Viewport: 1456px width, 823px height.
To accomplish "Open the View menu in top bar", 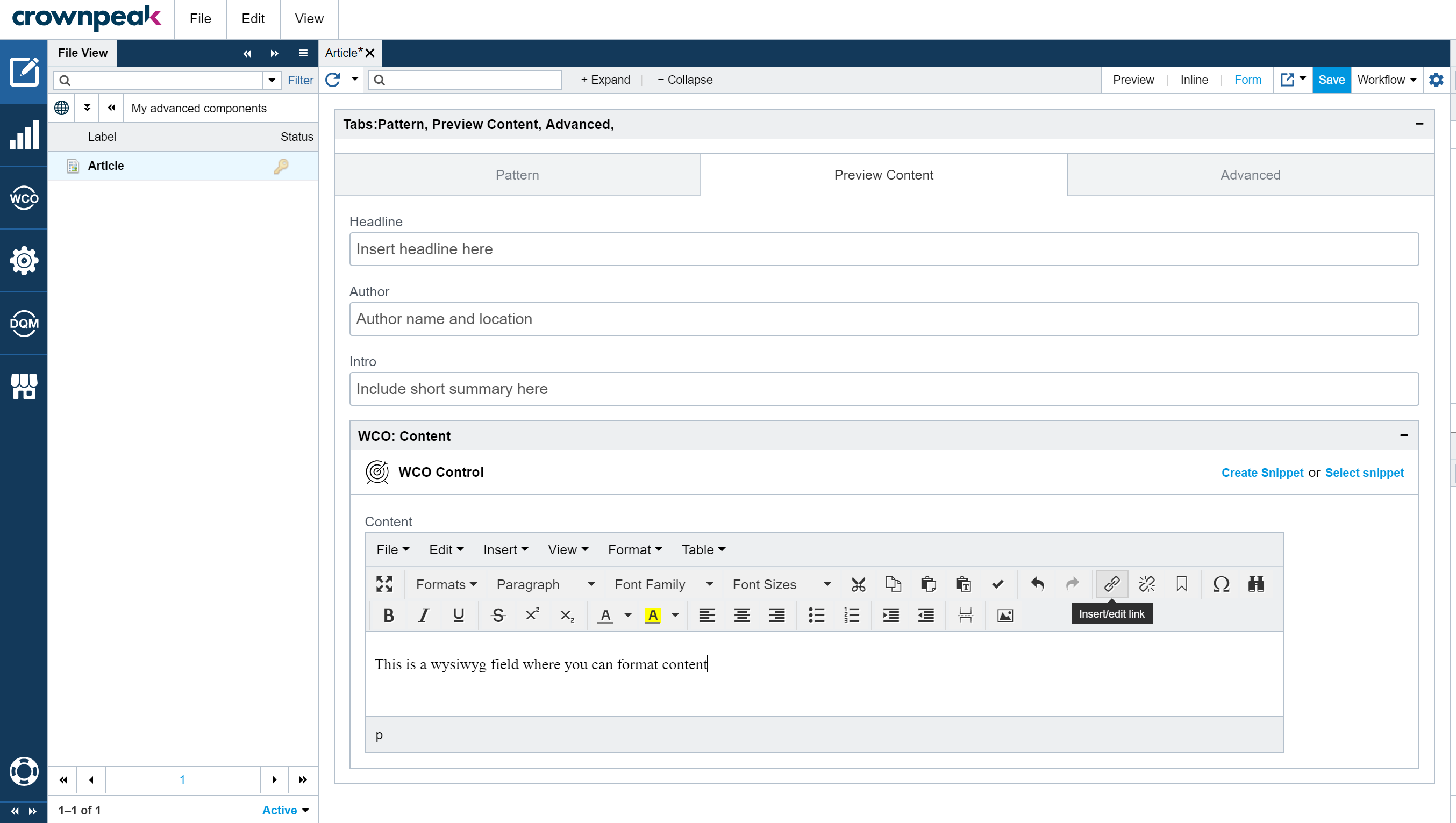I will [309, 19].
